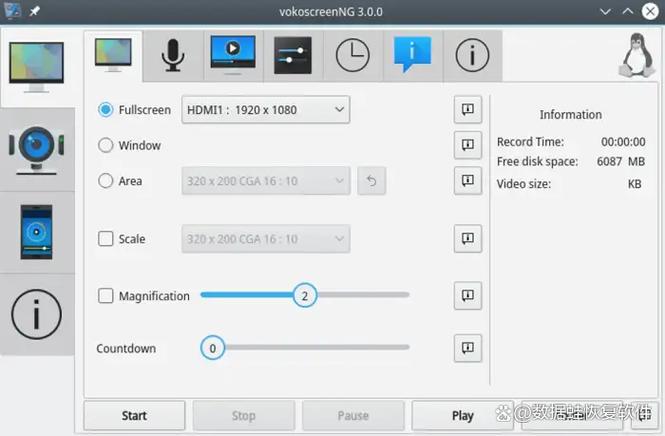The width and height of the screenshot is (665, 436).
Task: Click the Record Time value 00:00:00
Action: coord(623,142)
